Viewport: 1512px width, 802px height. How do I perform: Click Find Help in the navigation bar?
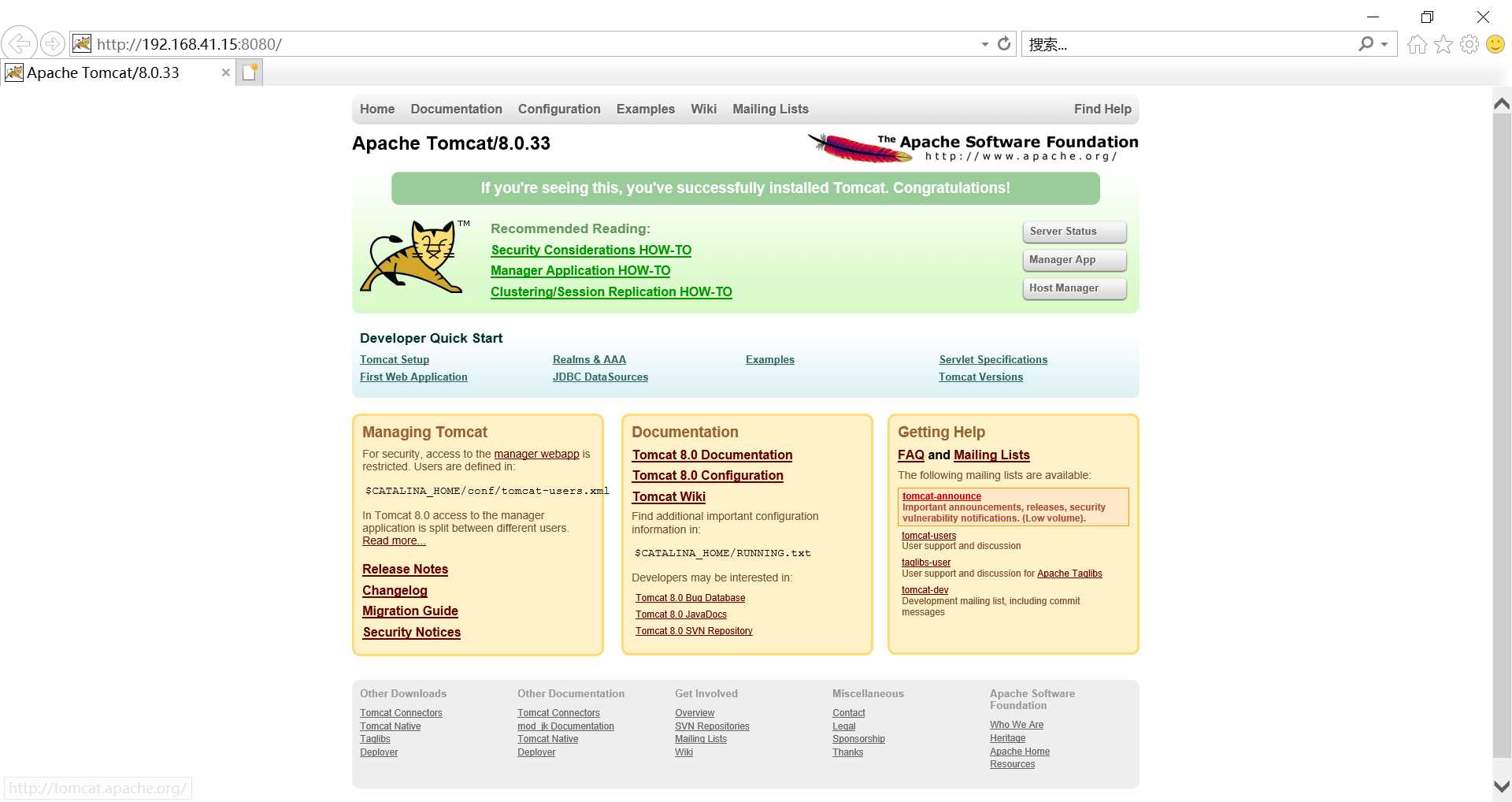(x=1102, y=109)
